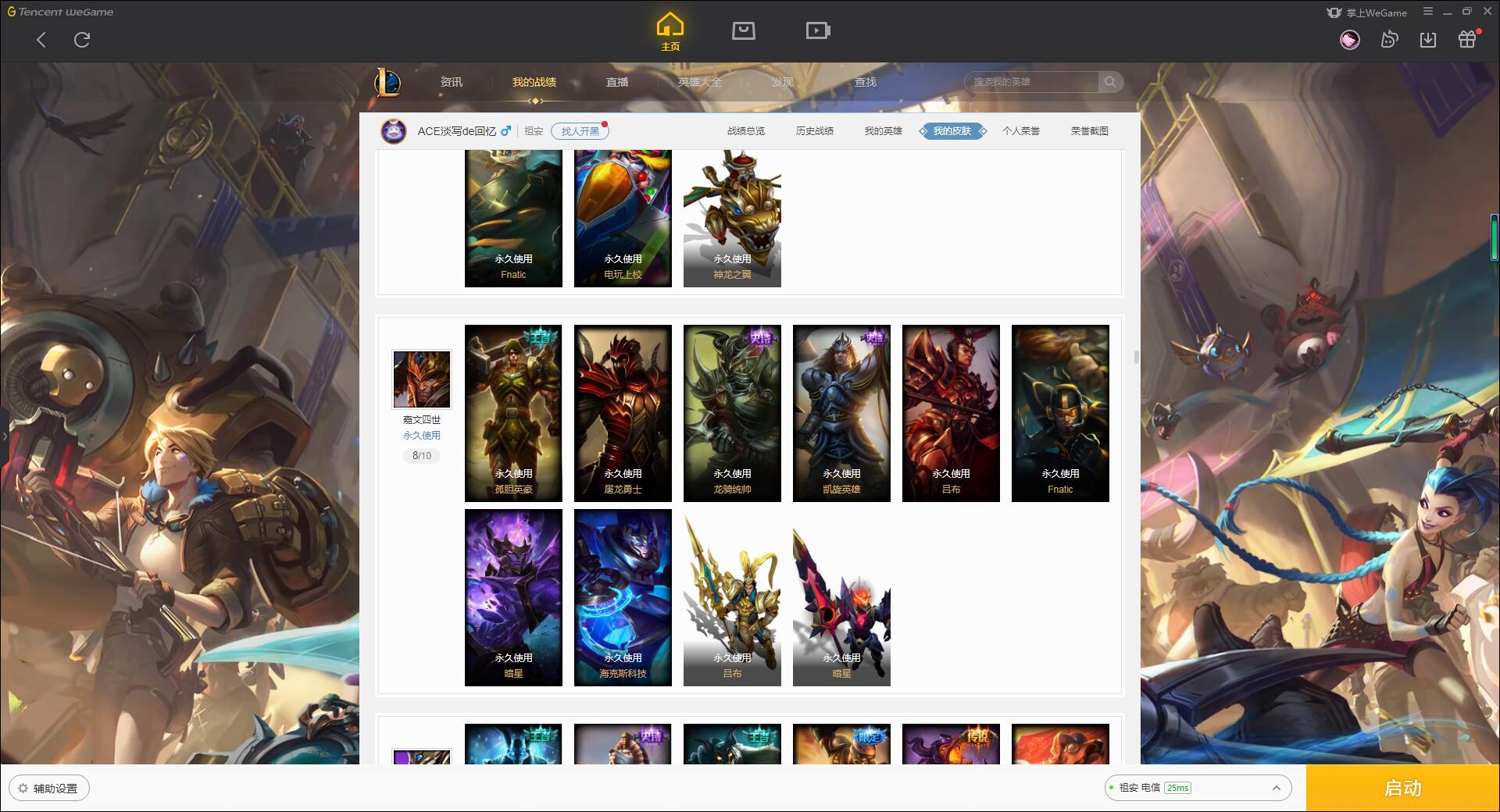Viewport: 1500px width, 812px height.
Task: Open 神龙之翼 skin card
Action: [x=732, y=219]
